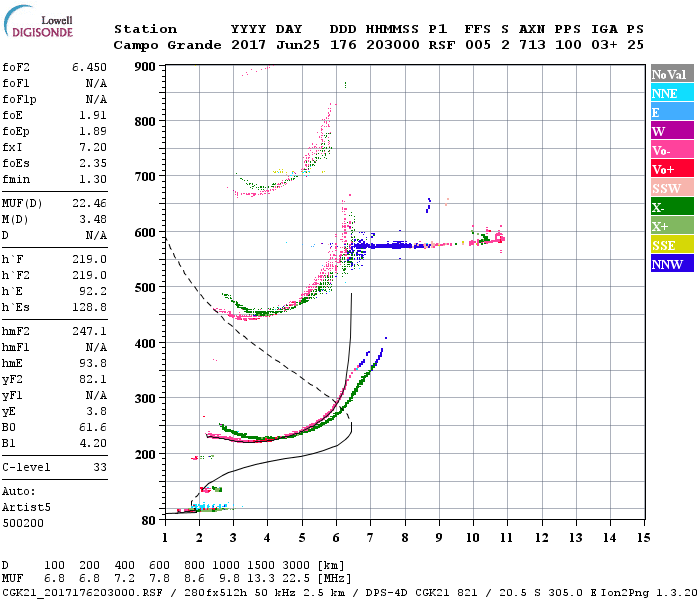Click the hmE value 93.8
This screenshot has width=700, height=600.
pyautogui.click(x=93, y=363)
